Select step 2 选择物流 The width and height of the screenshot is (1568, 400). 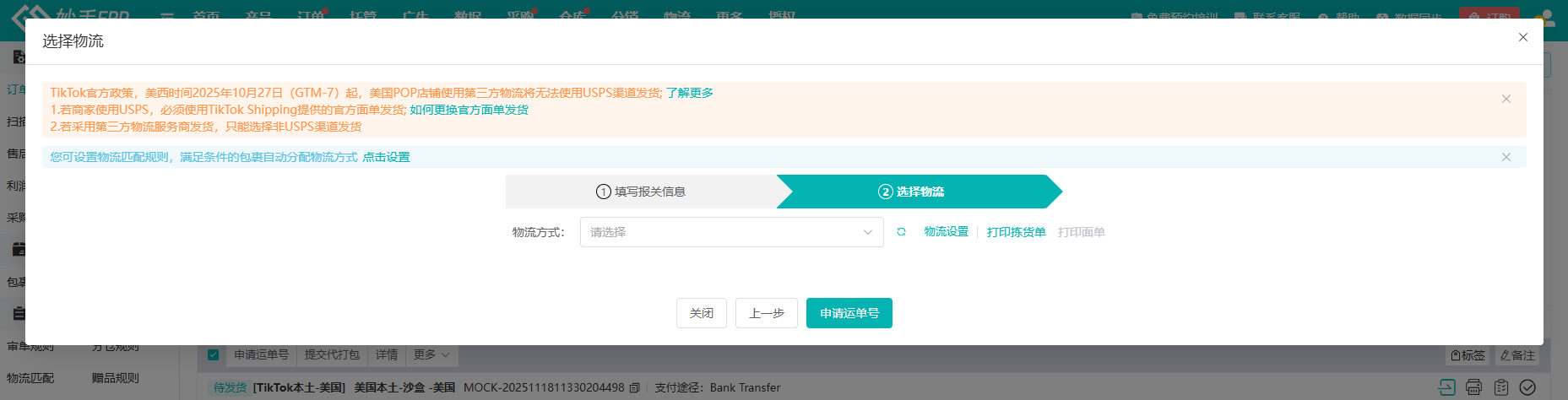(911, 192)
